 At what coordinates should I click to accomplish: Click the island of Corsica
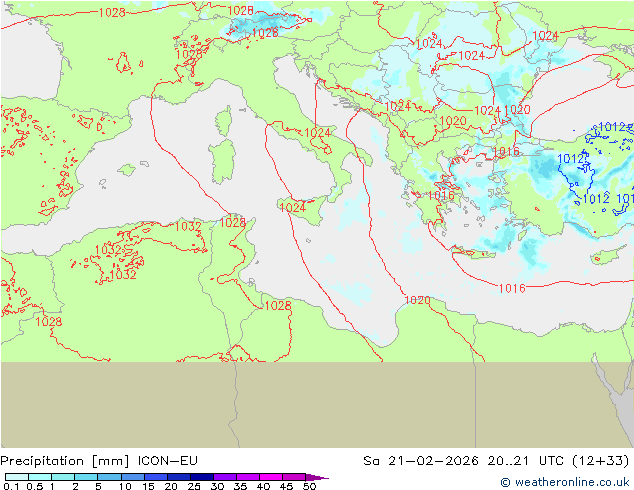tap(223, 120)
